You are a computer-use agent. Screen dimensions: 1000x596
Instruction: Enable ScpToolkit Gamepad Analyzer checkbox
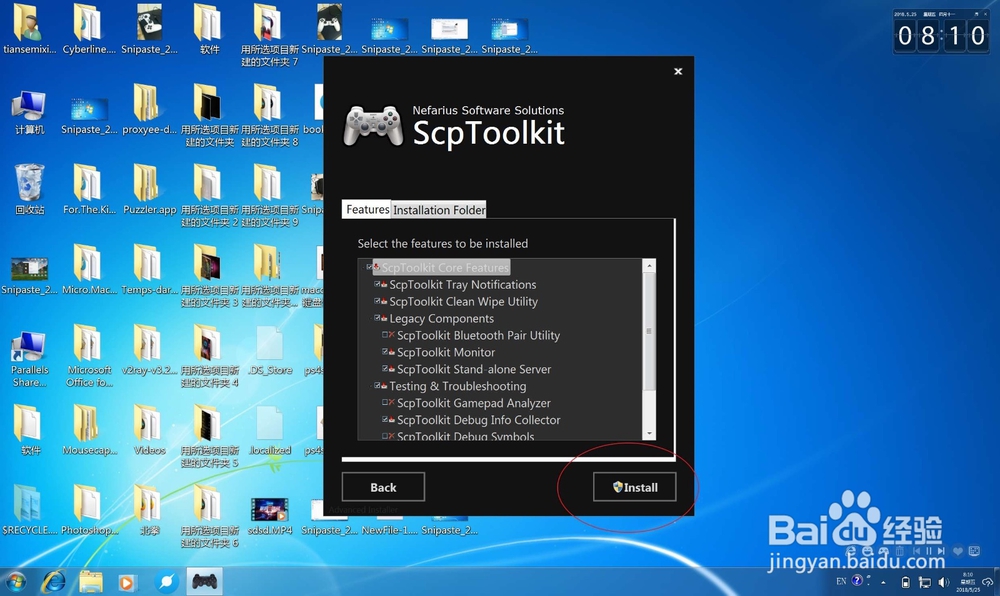click(385, 402)
